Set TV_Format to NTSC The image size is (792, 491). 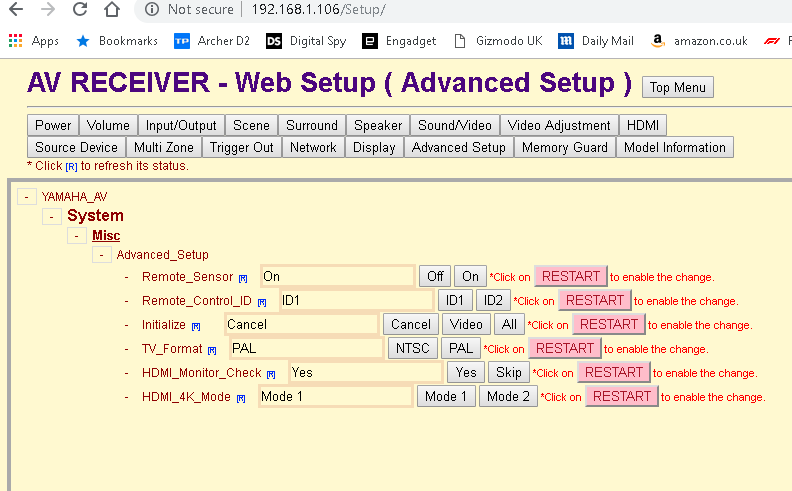pos(412,349)
